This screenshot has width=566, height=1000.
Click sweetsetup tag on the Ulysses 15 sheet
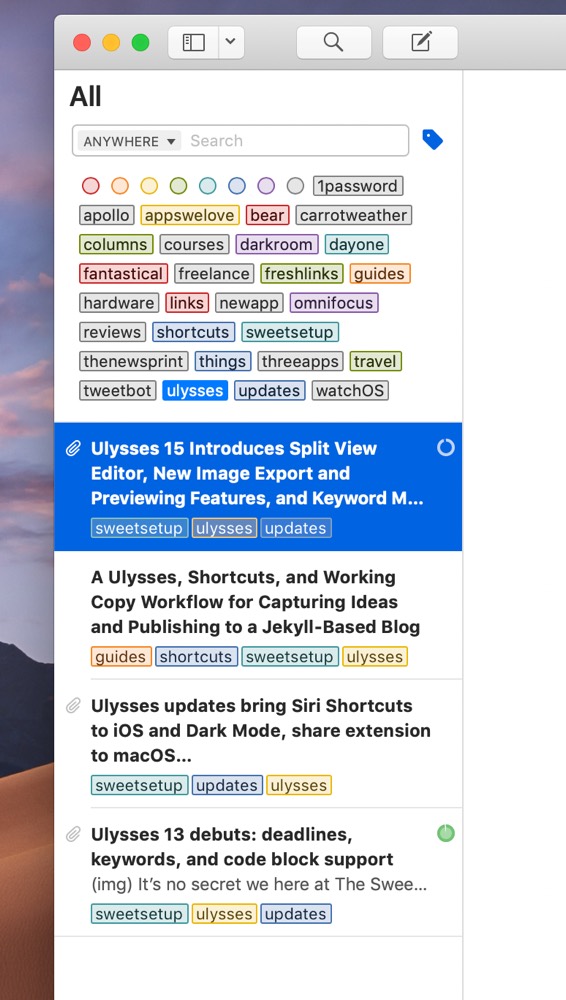140,528
